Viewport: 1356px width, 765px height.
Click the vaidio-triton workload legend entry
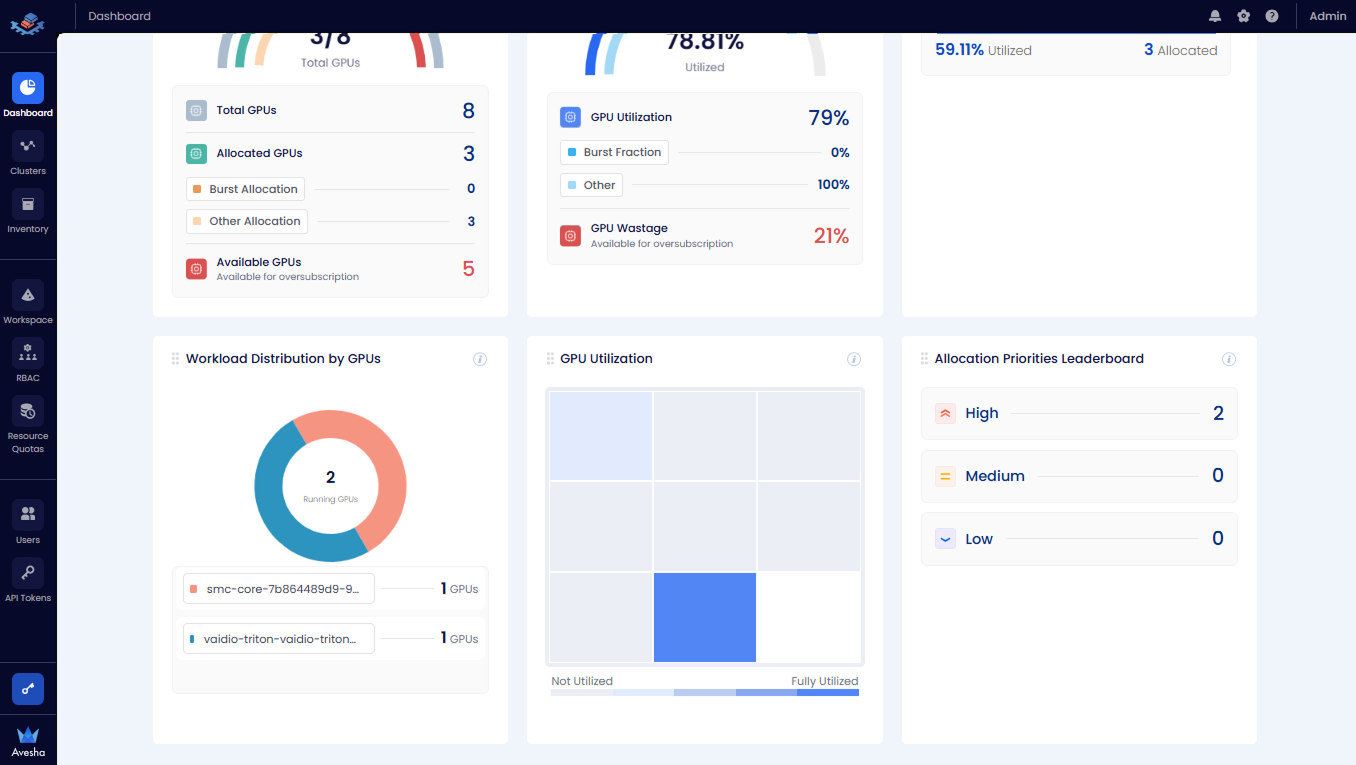pyautogui.click(x=279, y=639)
